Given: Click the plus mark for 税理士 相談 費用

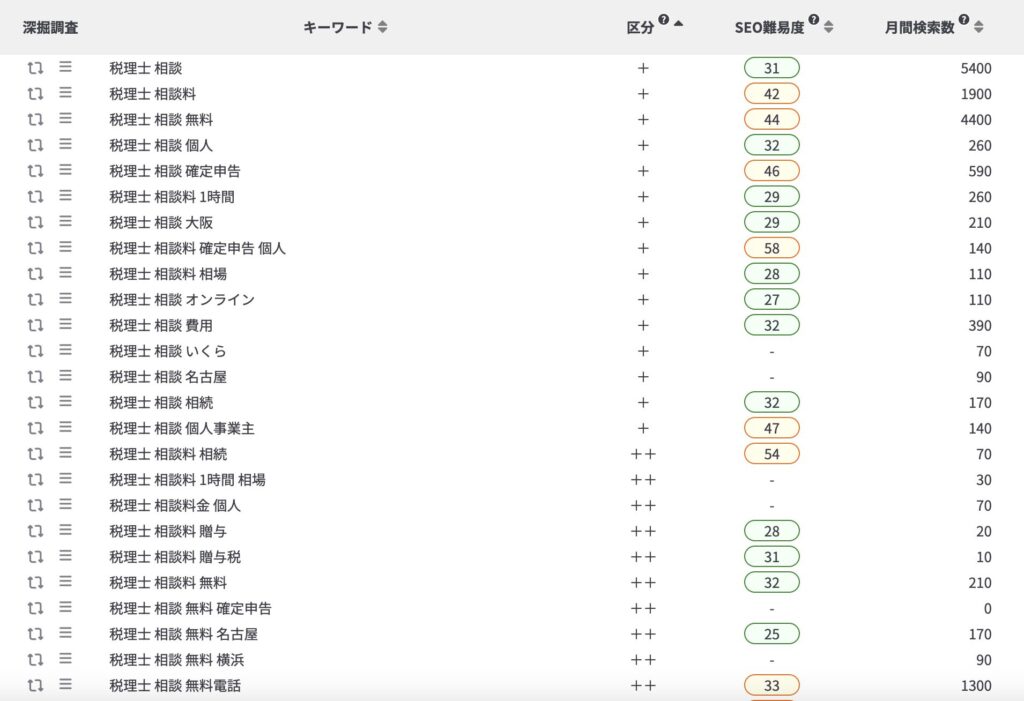Looking at the screenshot, I should (643, 325).
